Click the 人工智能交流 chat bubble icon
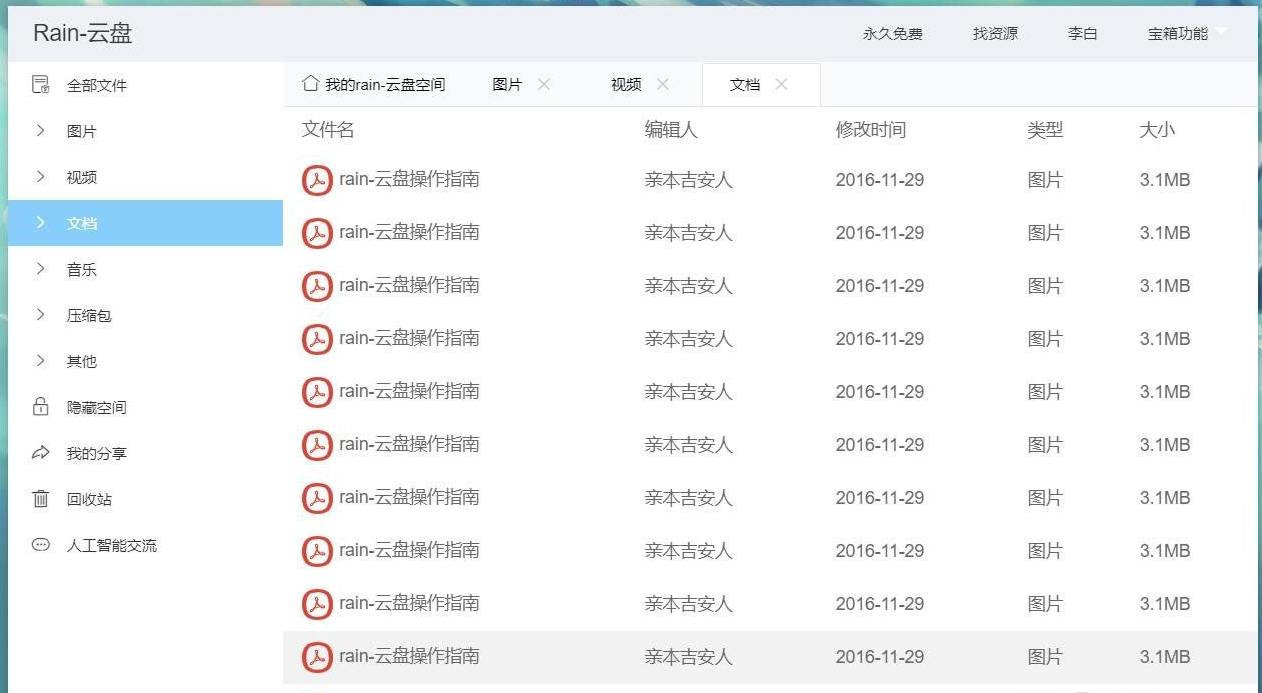Screen dimensions: 1262x693 point(41,545)
